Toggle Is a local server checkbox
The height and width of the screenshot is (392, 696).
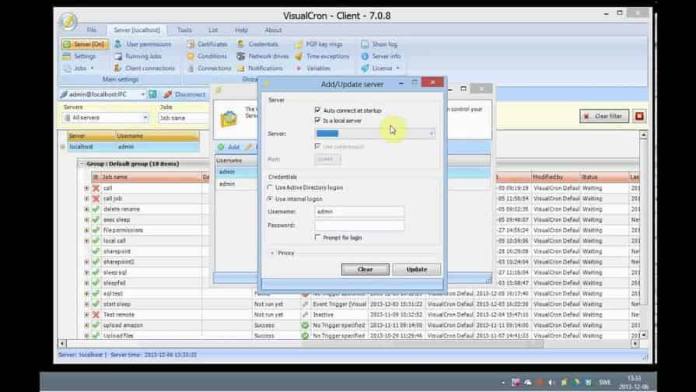[317, 120]
